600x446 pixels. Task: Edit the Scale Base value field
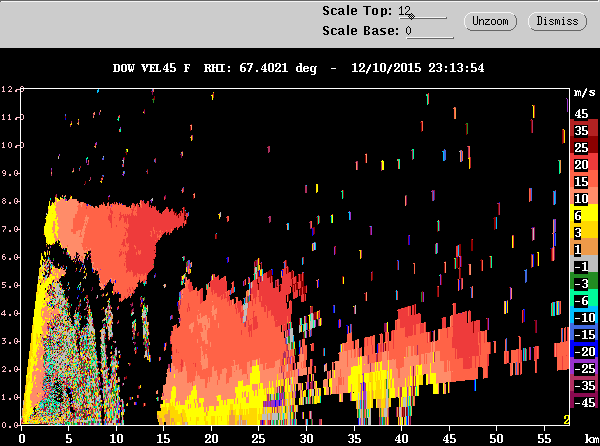[429, 31]
